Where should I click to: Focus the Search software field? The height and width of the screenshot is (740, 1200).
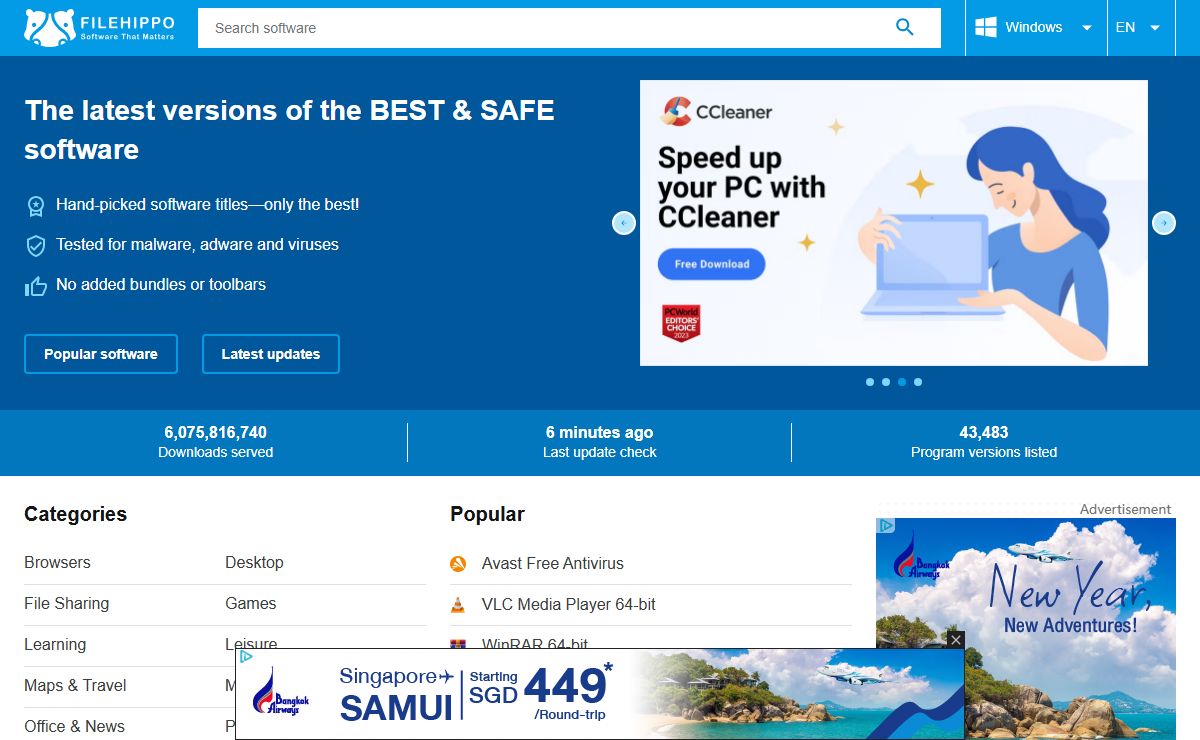pyautogui.click(x=569, y=28)
